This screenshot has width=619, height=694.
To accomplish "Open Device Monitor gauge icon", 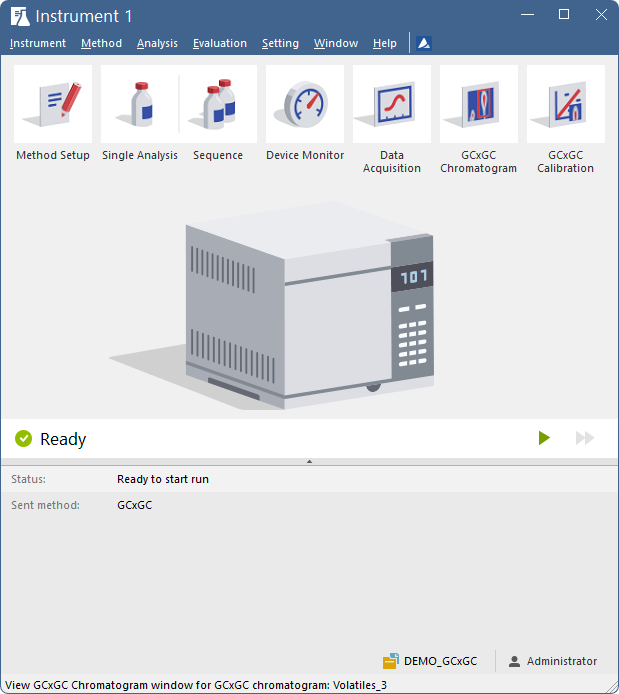I will [305, 104].
